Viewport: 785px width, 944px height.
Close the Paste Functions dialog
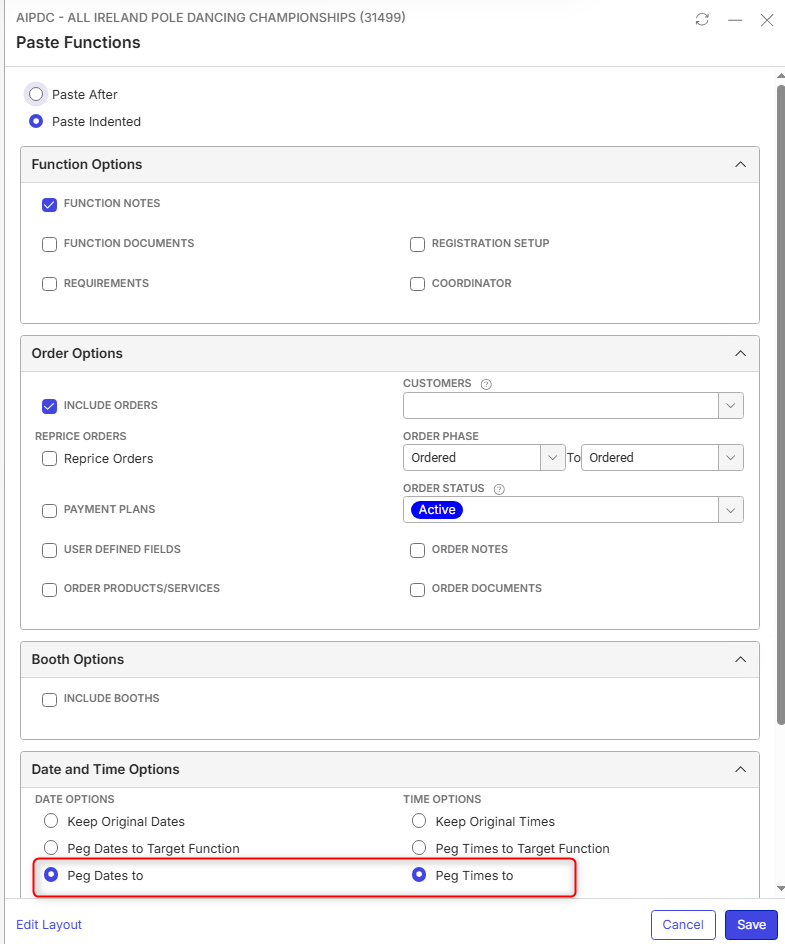(767, 20)
